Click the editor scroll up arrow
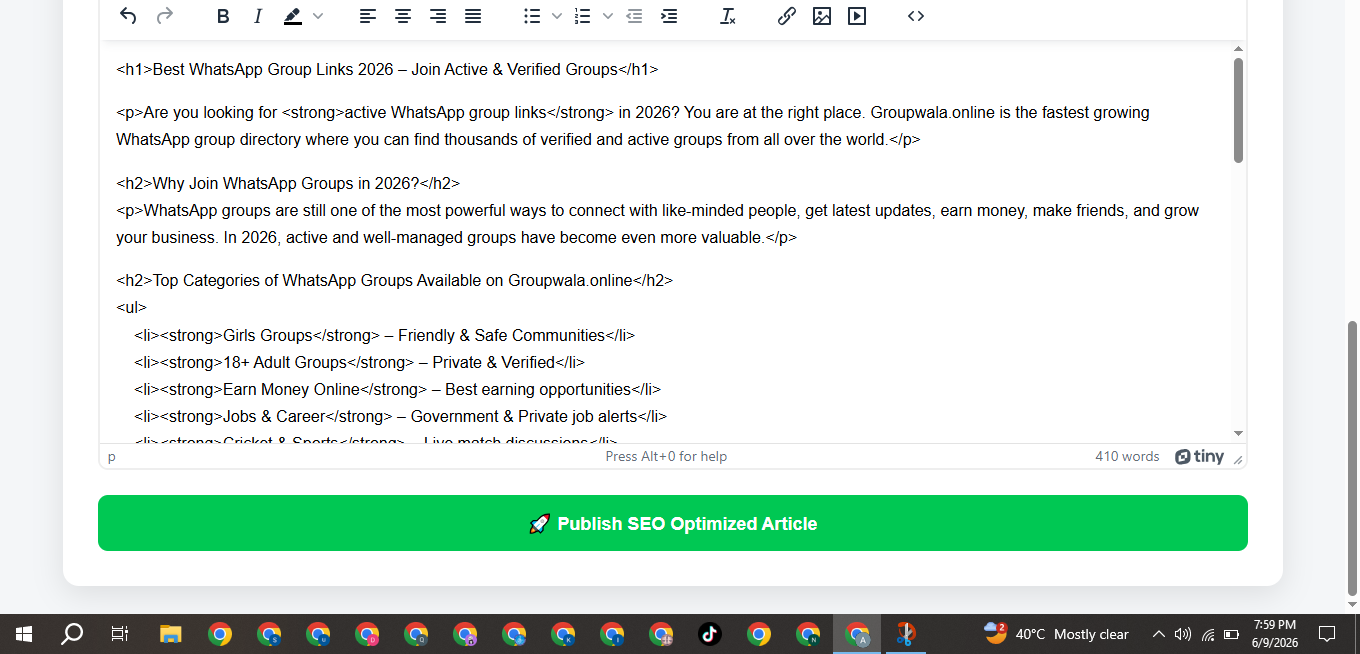 (x=1238, y=49)
